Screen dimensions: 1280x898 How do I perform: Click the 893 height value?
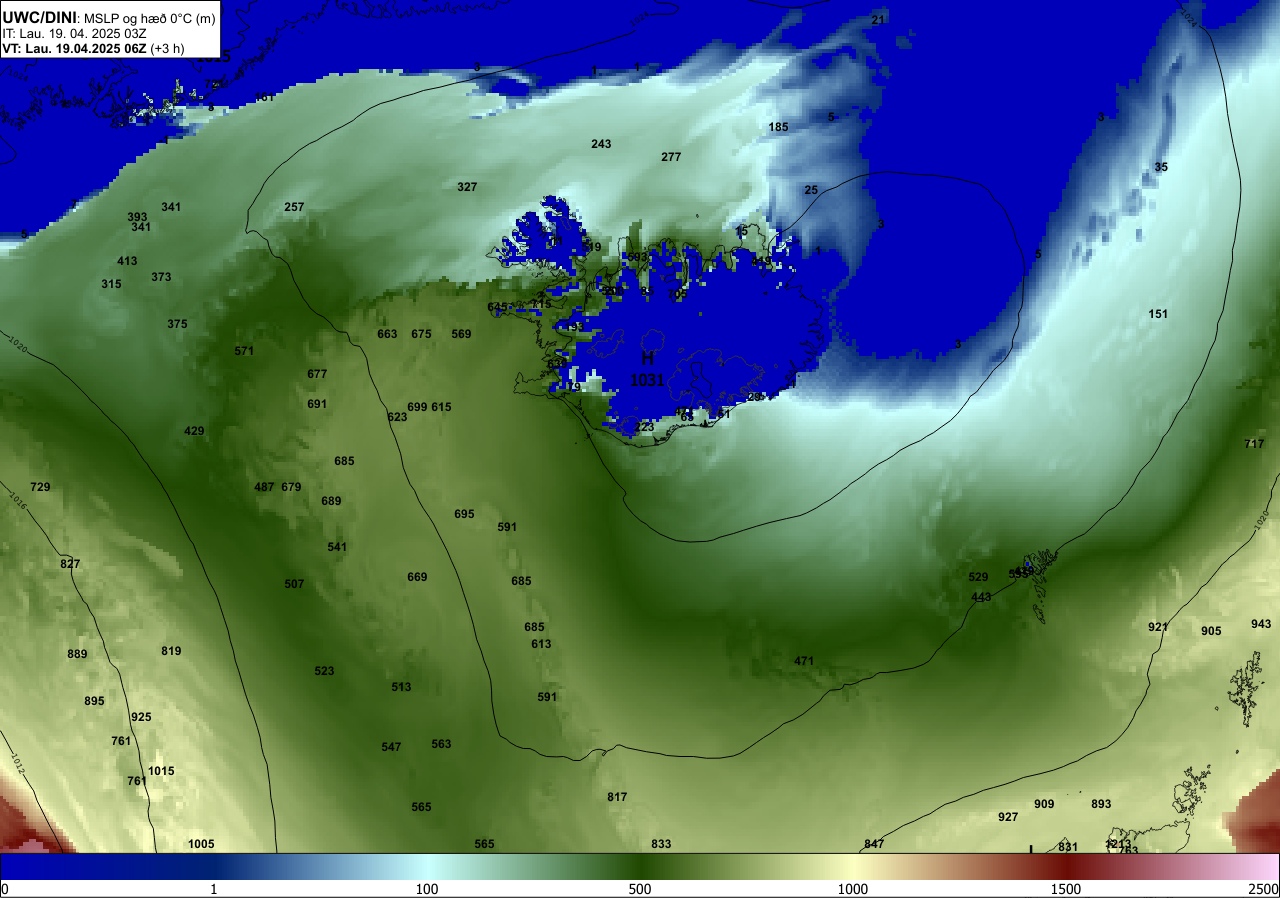(1101, 804)
